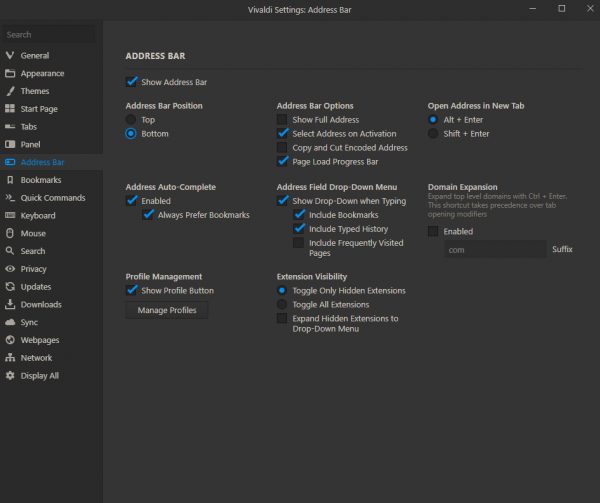Minimize the Vivaldi Settings window
This screenshot has height=503, width=600.
click(532, 9)
